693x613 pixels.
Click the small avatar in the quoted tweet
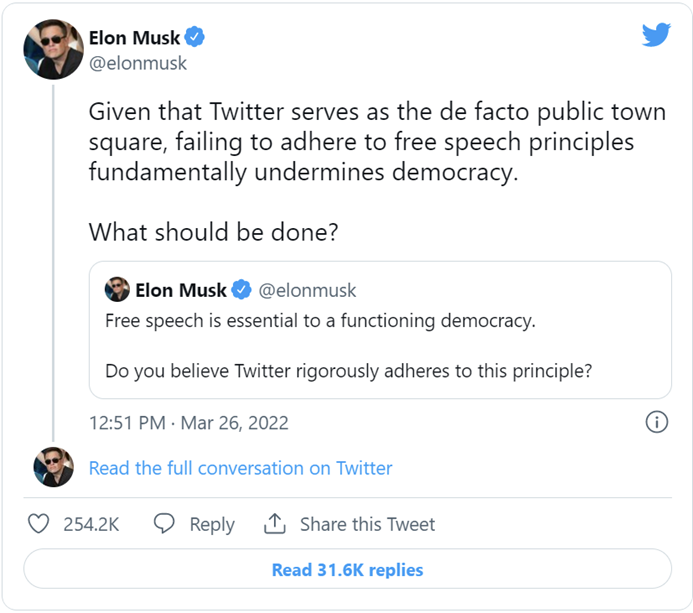[x=117, y=290]
